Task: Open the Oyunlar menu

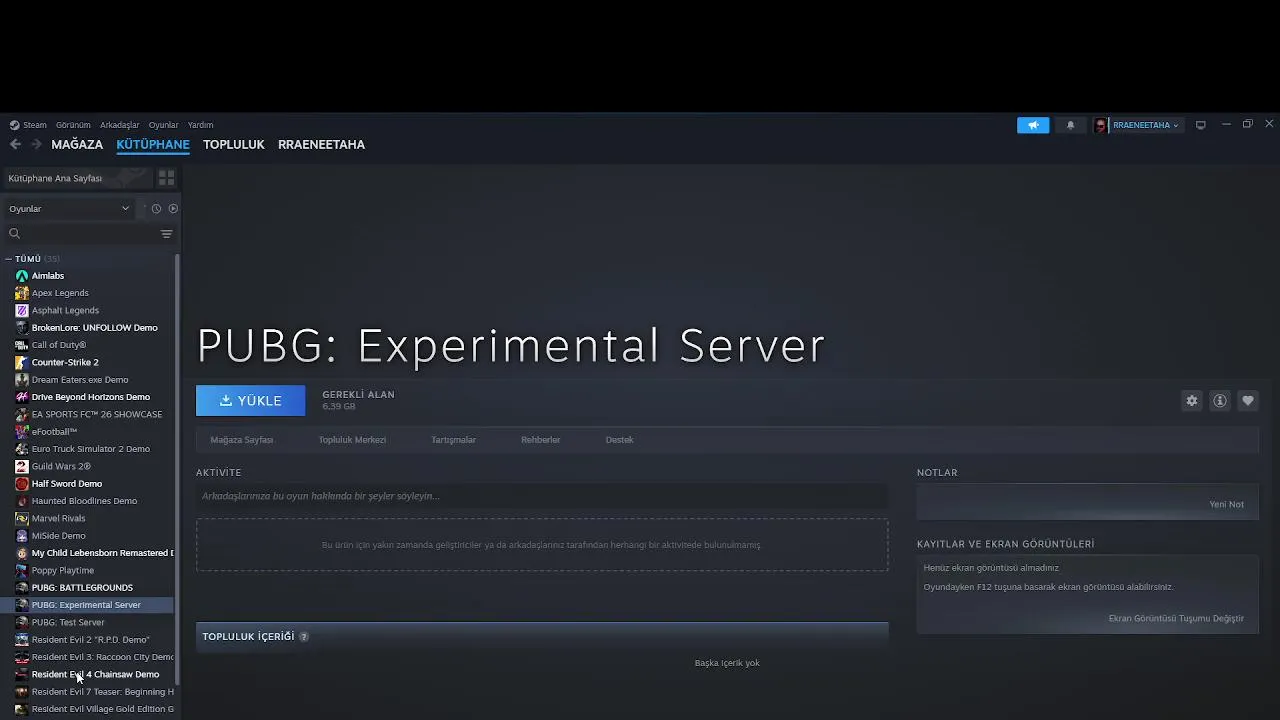Action: [x=163, y=125]
